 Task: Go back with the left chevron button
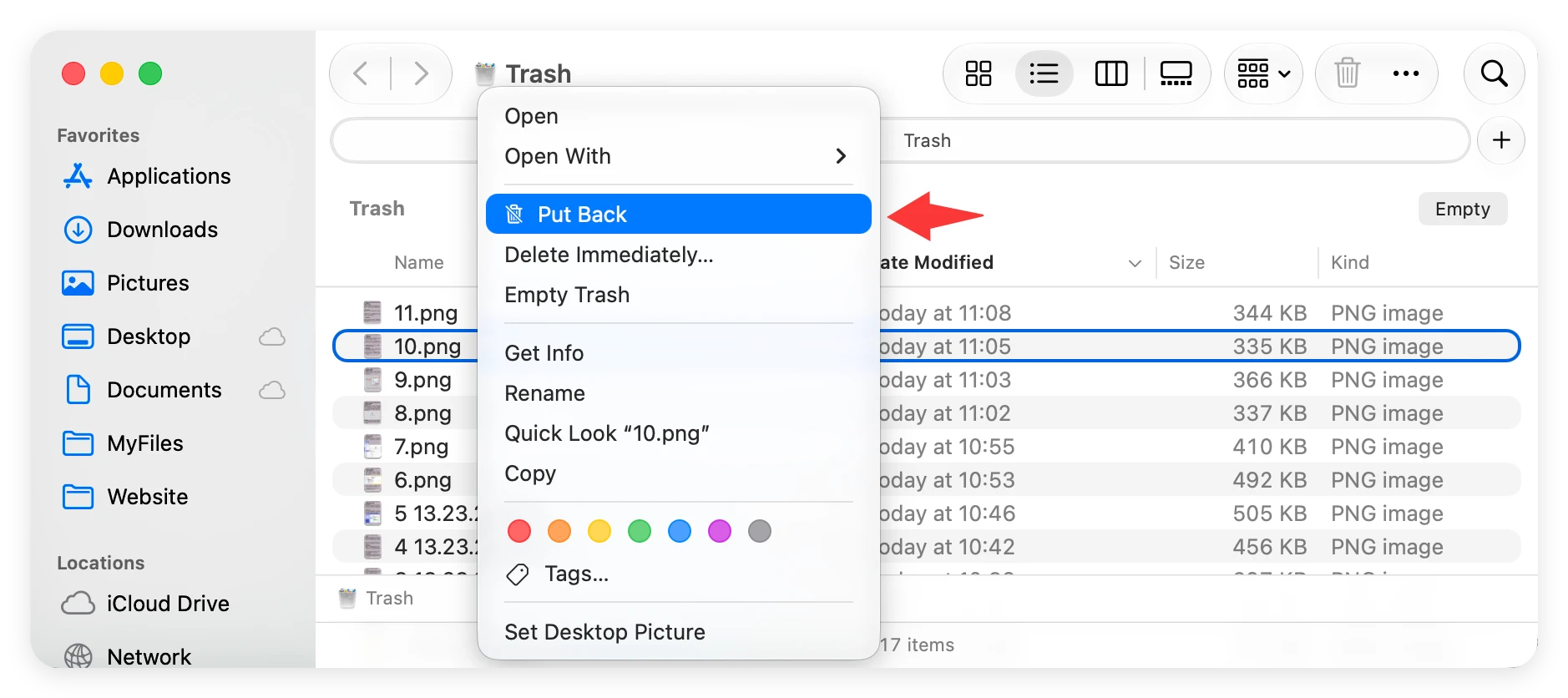(361, 73)
